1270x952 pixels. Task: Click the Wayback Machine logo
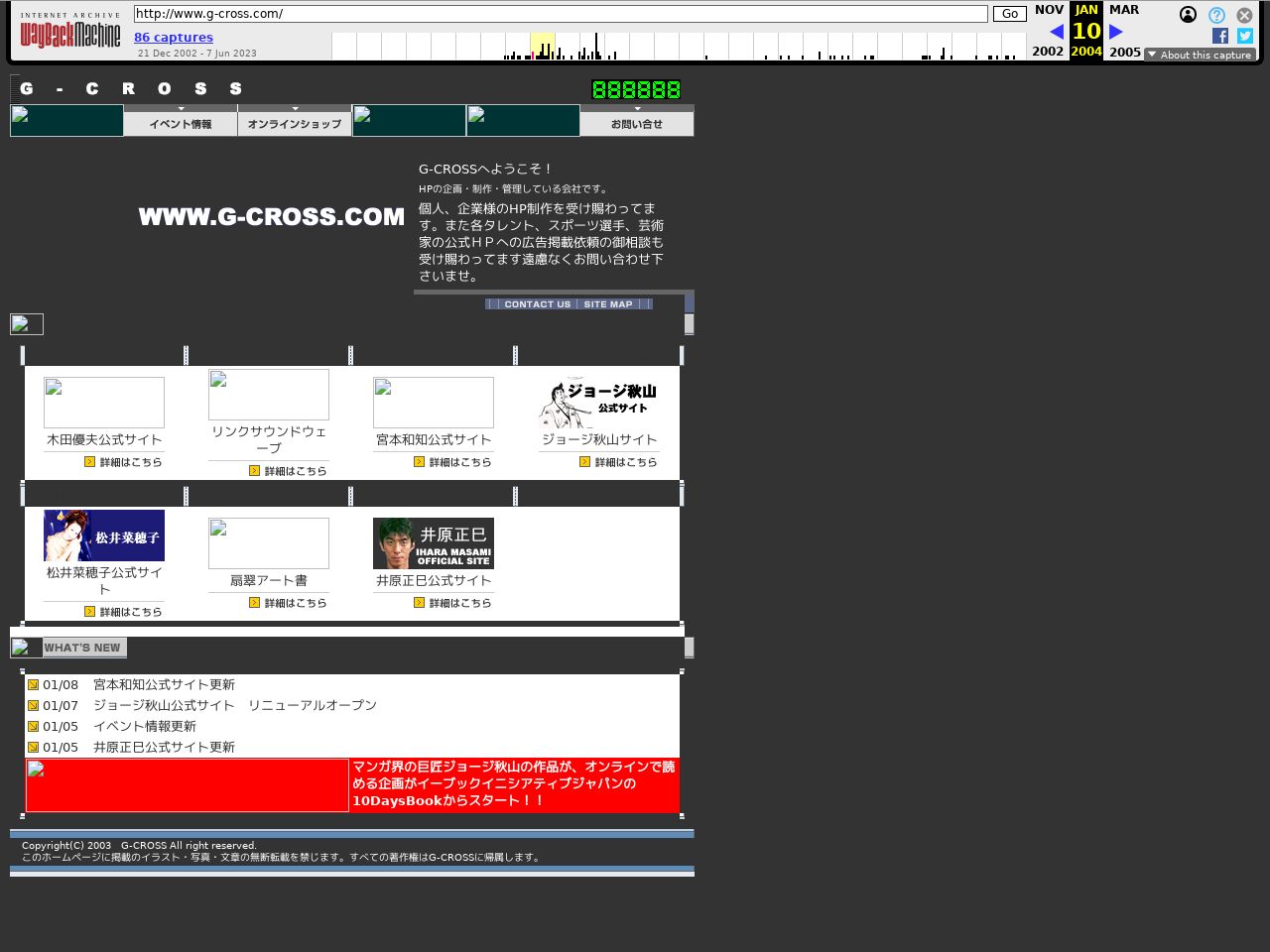[x=70, y=32]
